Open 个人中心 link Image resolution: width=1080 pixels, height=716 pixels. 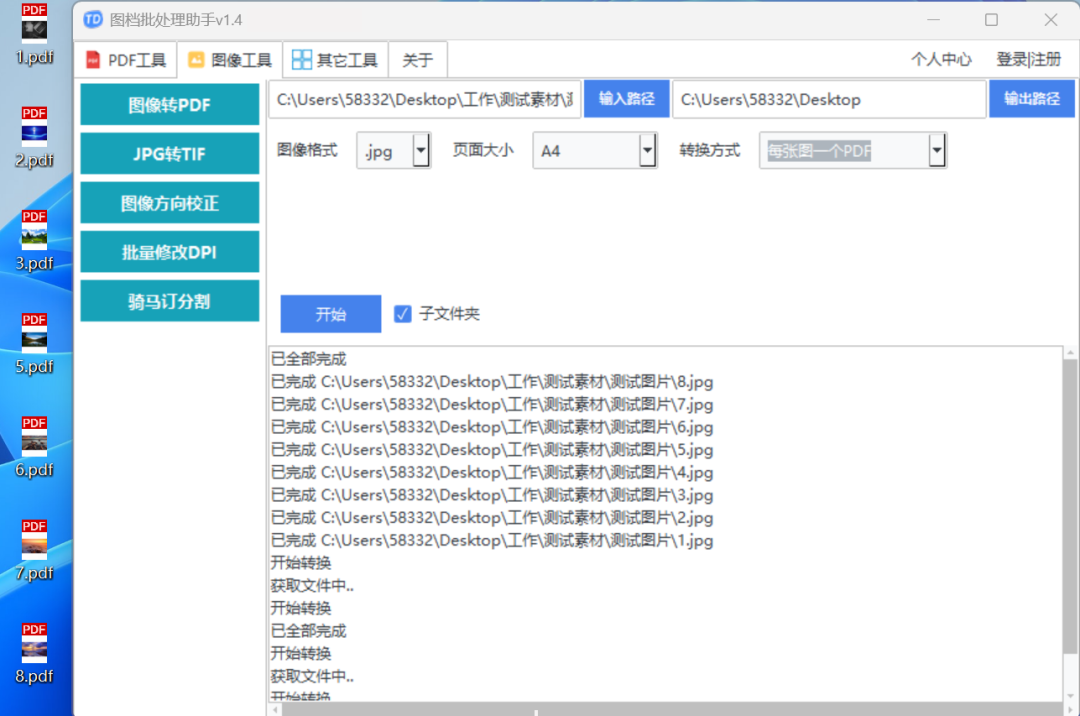click(941, 60)
